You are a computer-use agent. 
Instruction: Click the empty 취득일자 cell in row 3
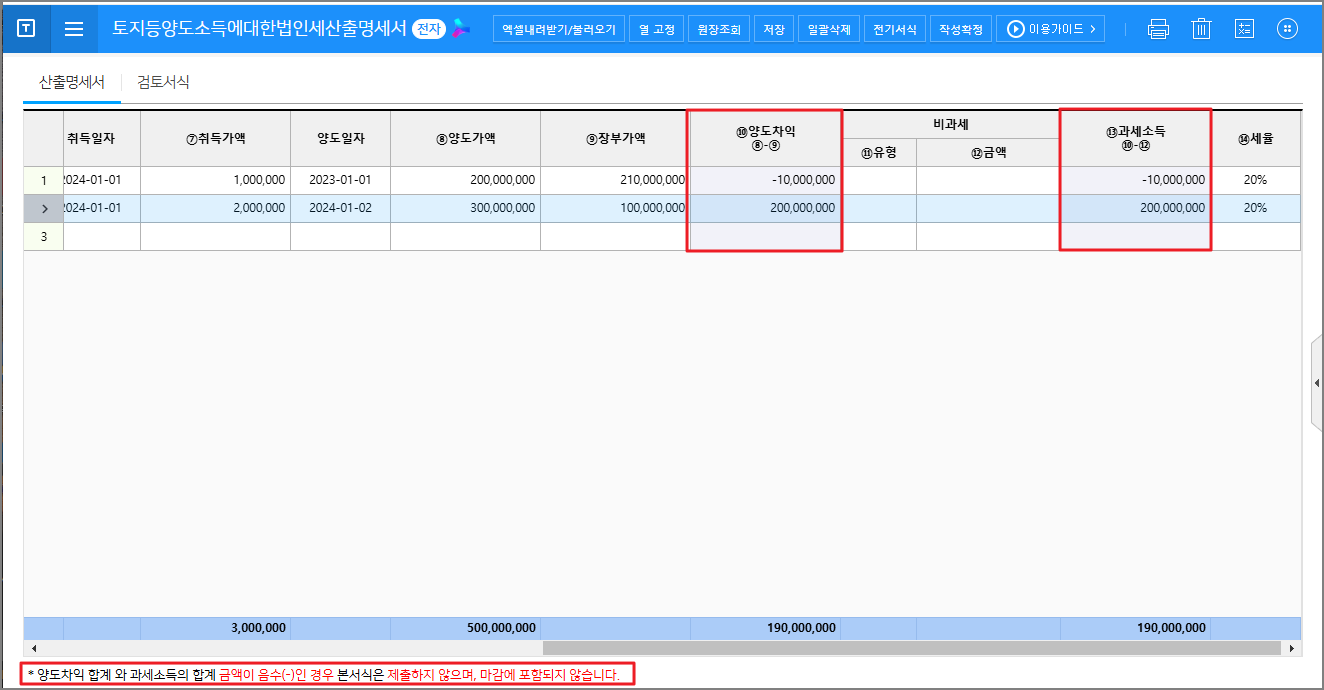[103, 236]
